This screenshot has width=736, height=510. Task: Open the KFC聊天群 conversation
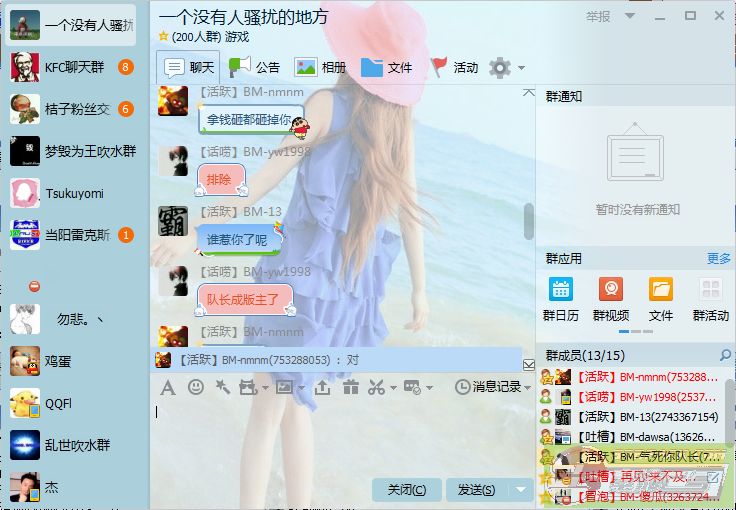[x=70, y=67]
